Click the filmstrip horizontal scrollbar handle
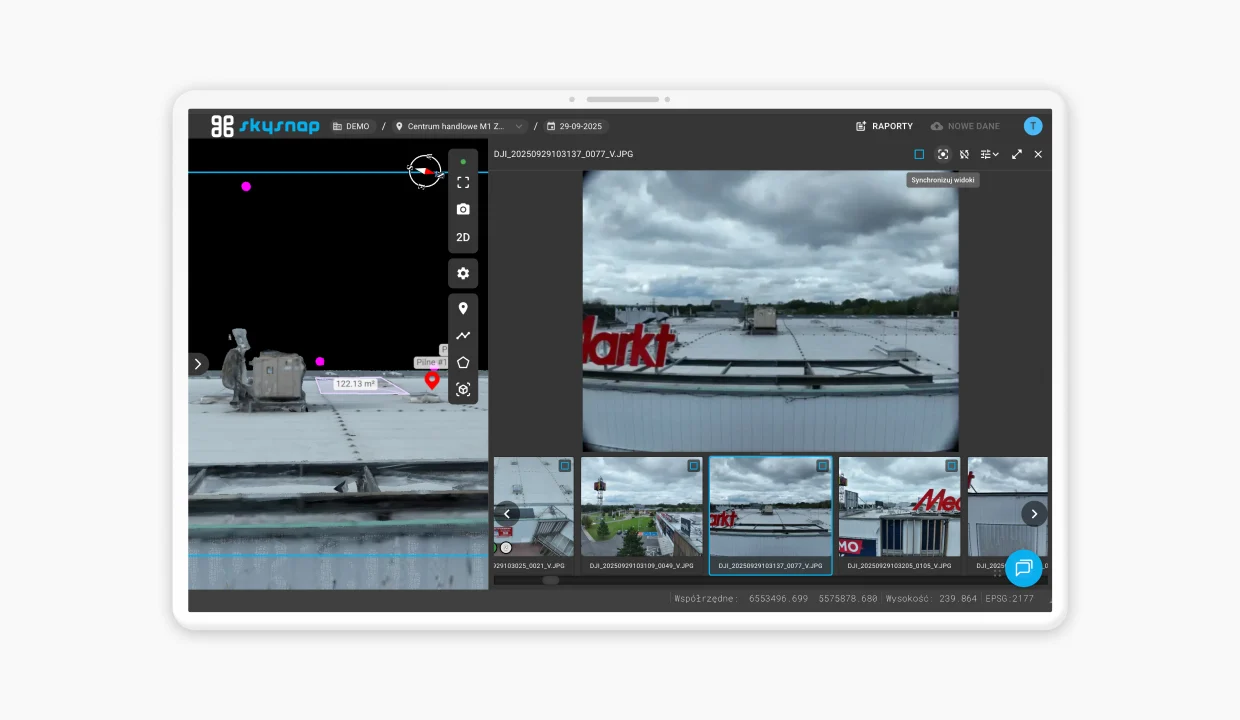The height and width of the screenshot is (720, 1240). 551,580
